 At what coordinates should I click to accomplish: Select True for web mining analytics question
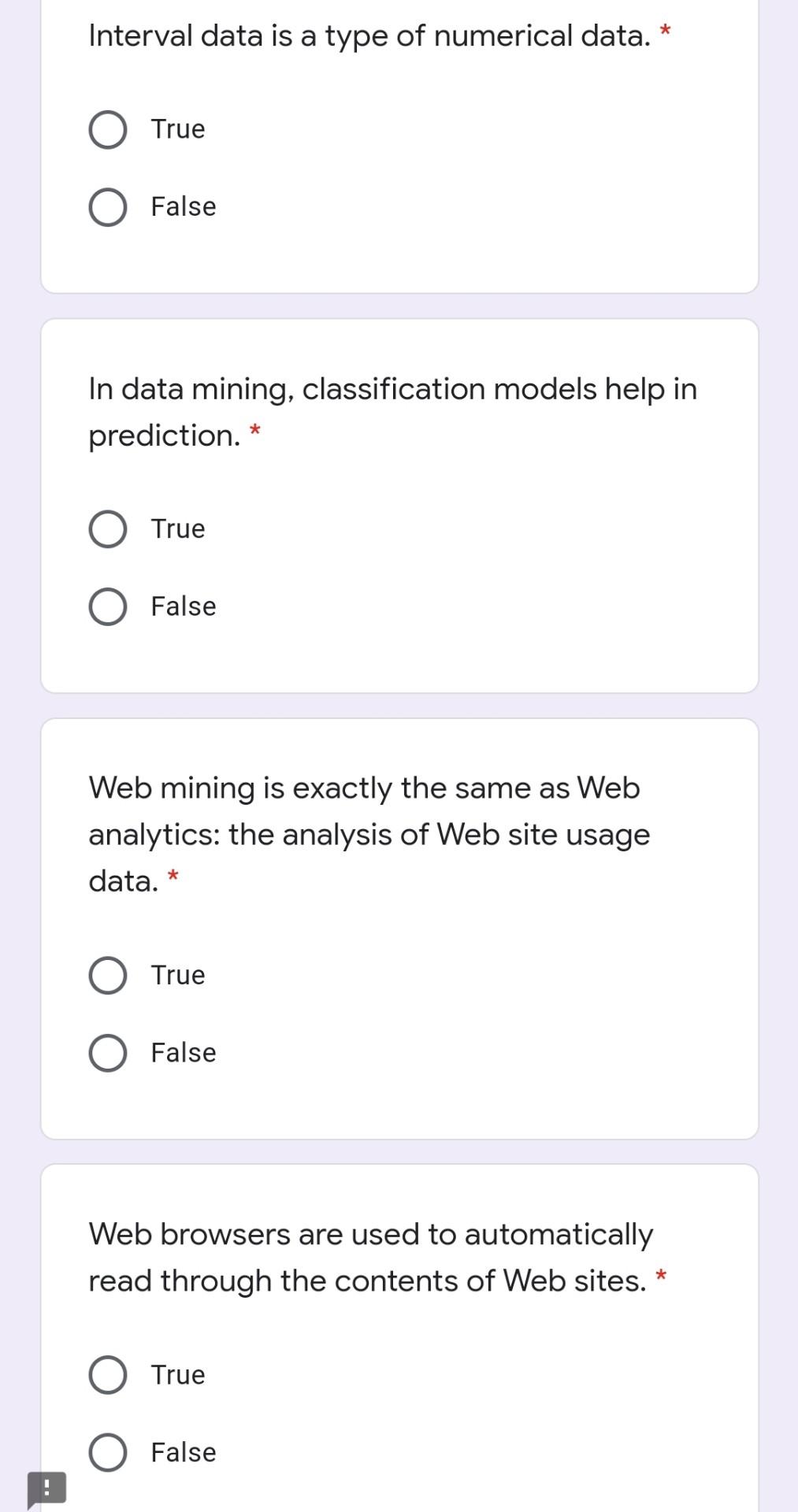(x=109, y=975)
